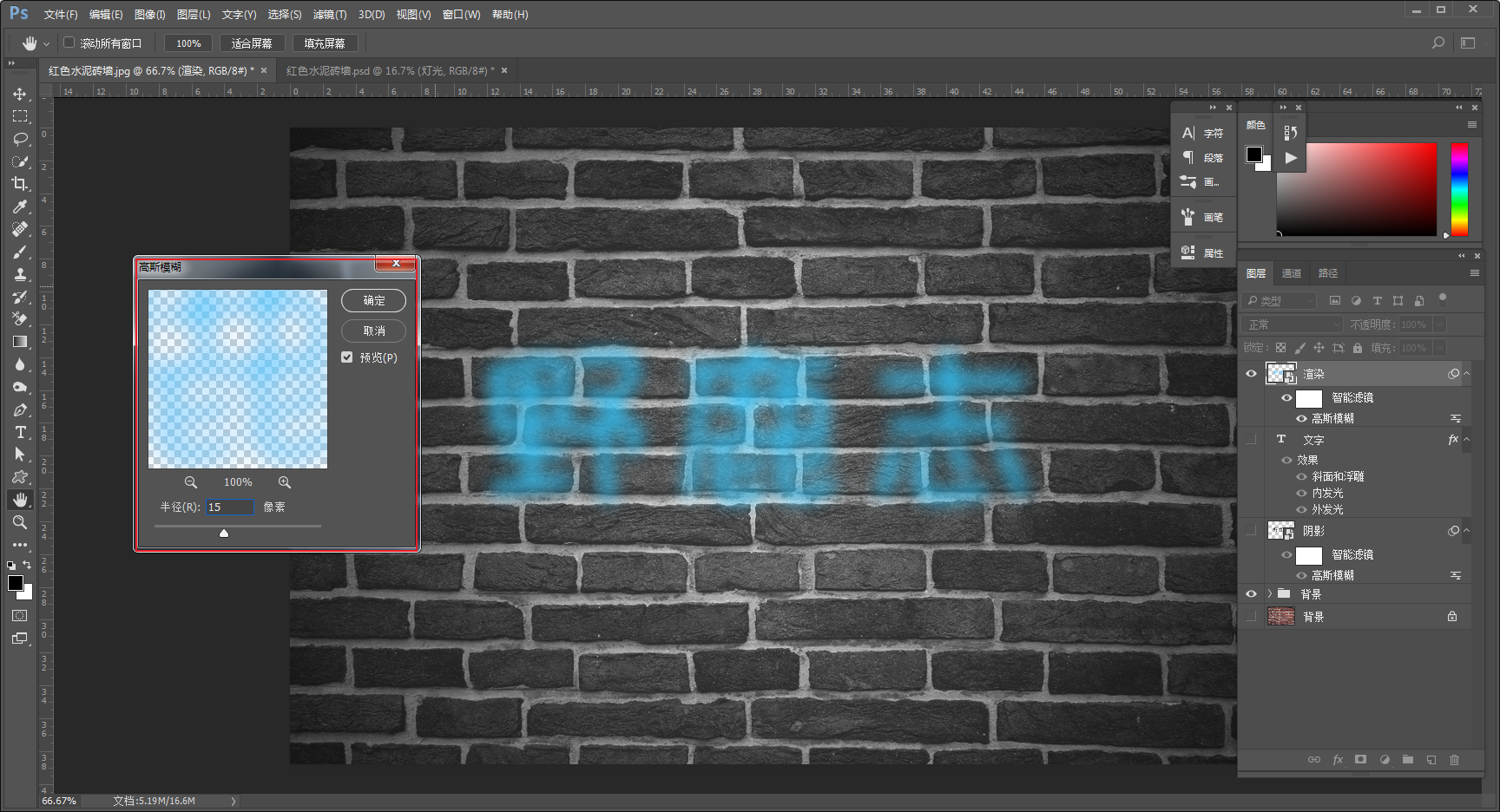1500x812 pixels.
Task: Collapse the 渲染 layer smart filters
Action: [x=1466, y=374]
